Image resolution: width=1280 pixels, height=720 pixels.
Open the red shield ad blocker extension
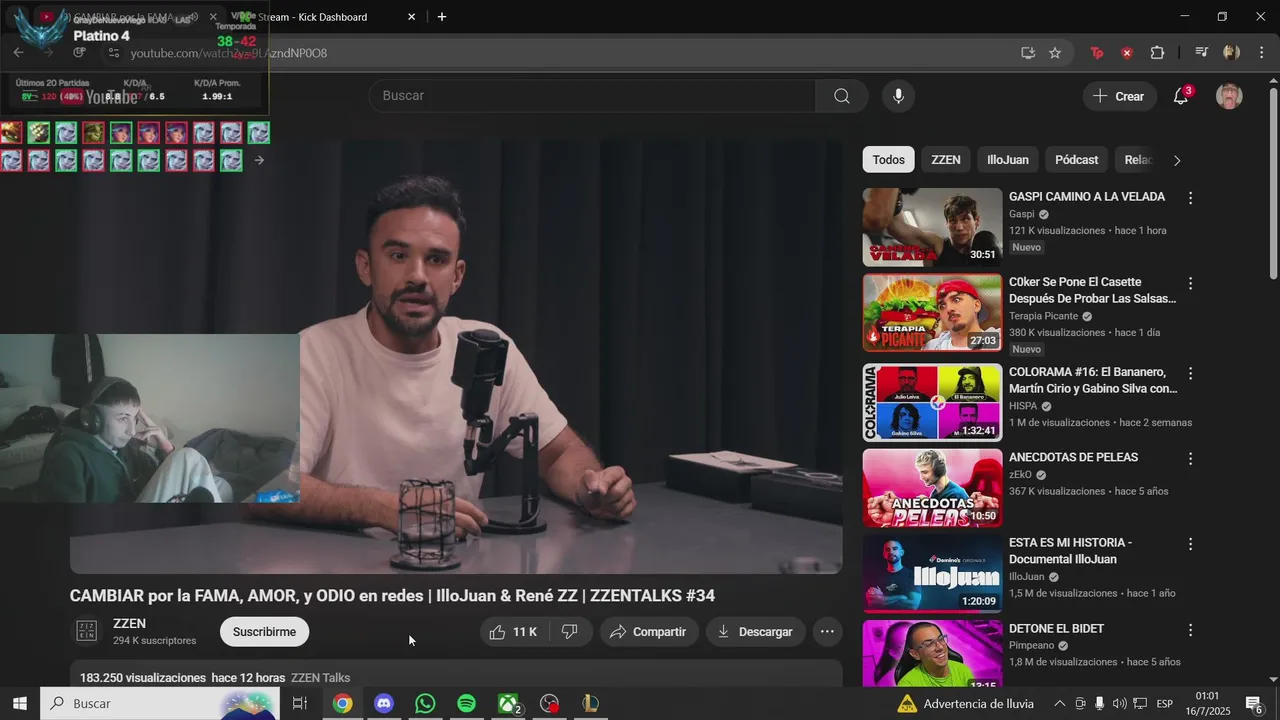[1127, 53]
